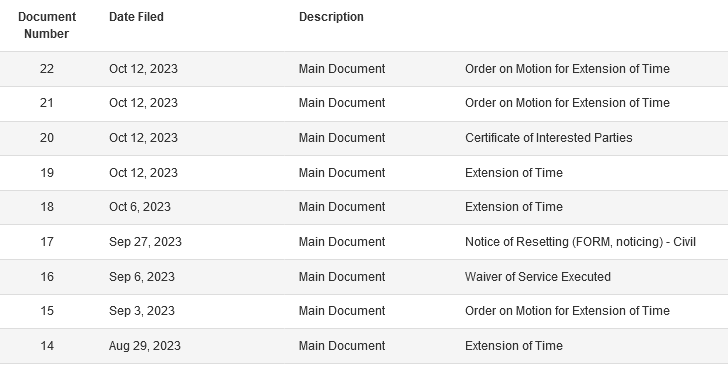Click the Description column header

tap(331, 17)
